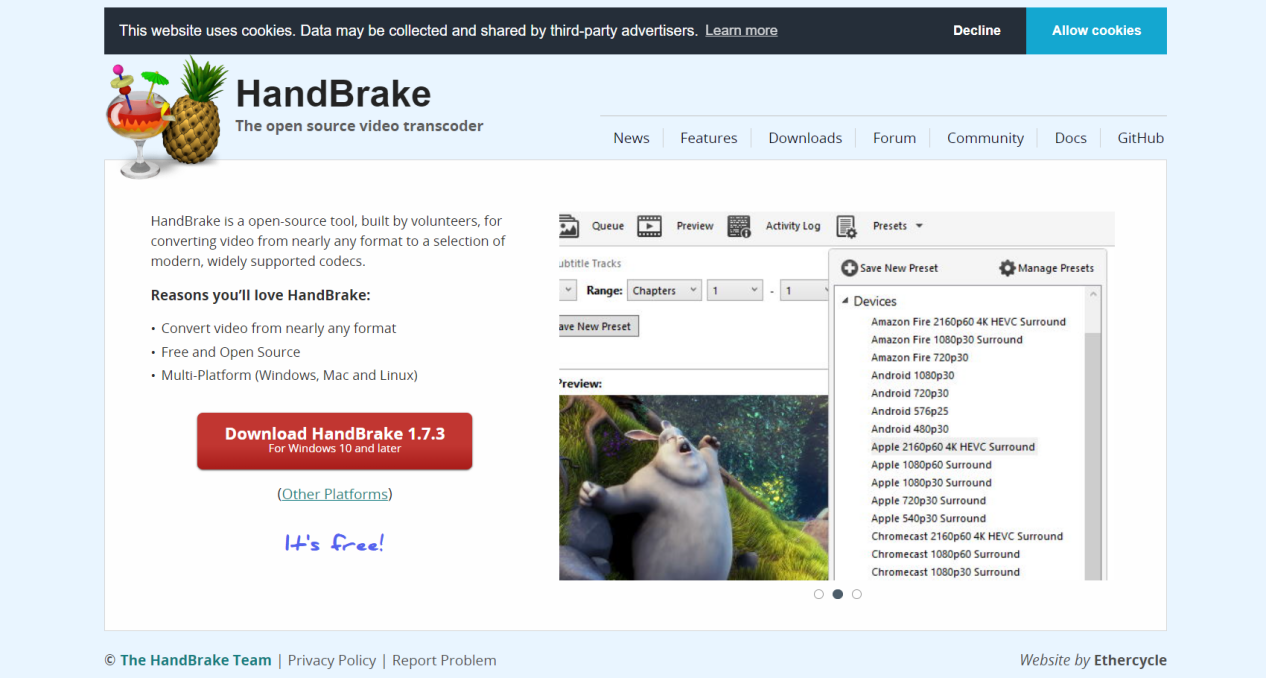This screenshot has width=1266, height=678.
Task: Decline the cookies
Action: click(977, 31)
